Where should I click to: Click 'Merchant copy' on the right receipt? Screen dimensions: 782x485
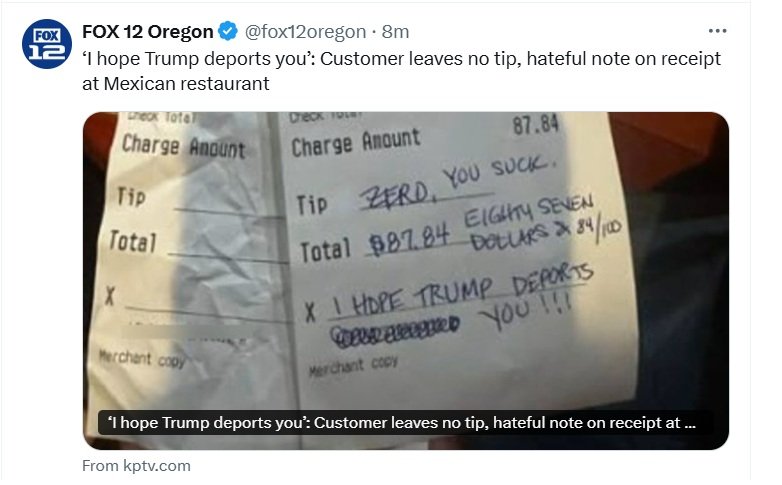pyautogui.click(x=353, y=366)
